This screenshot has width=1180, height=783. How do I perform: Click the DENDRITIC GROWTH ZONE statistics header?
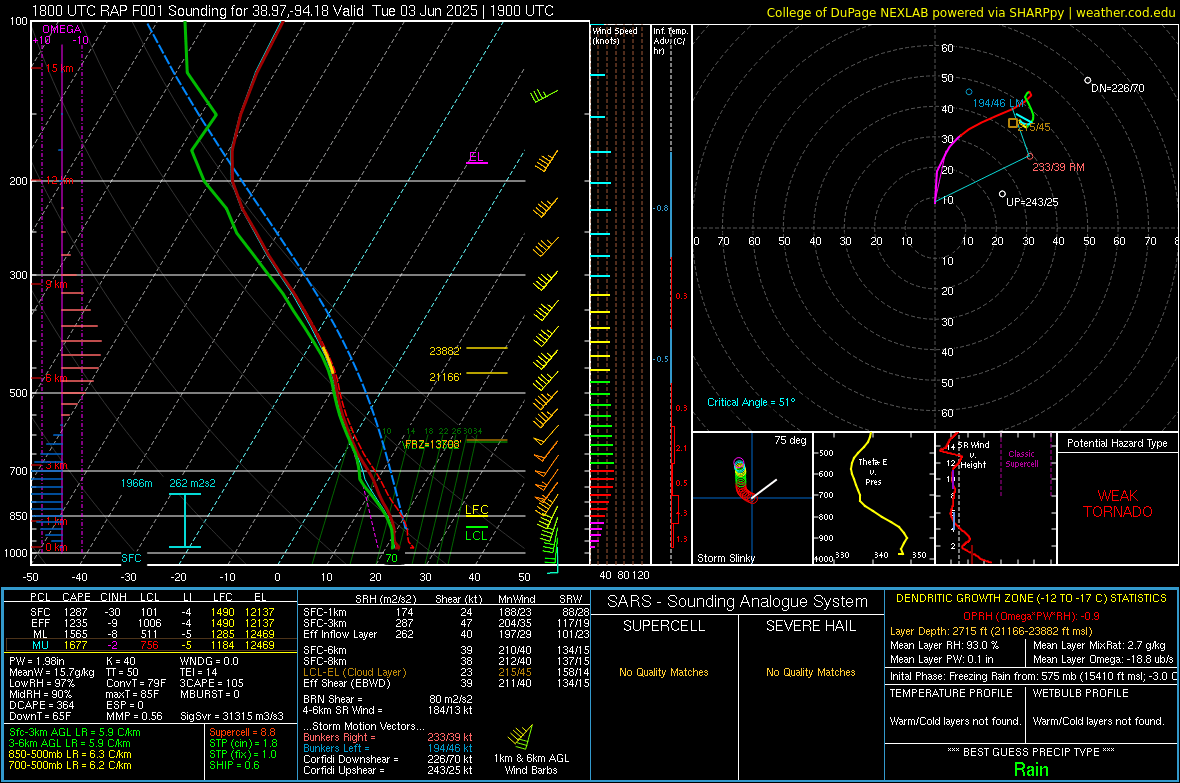(1031, 598)
